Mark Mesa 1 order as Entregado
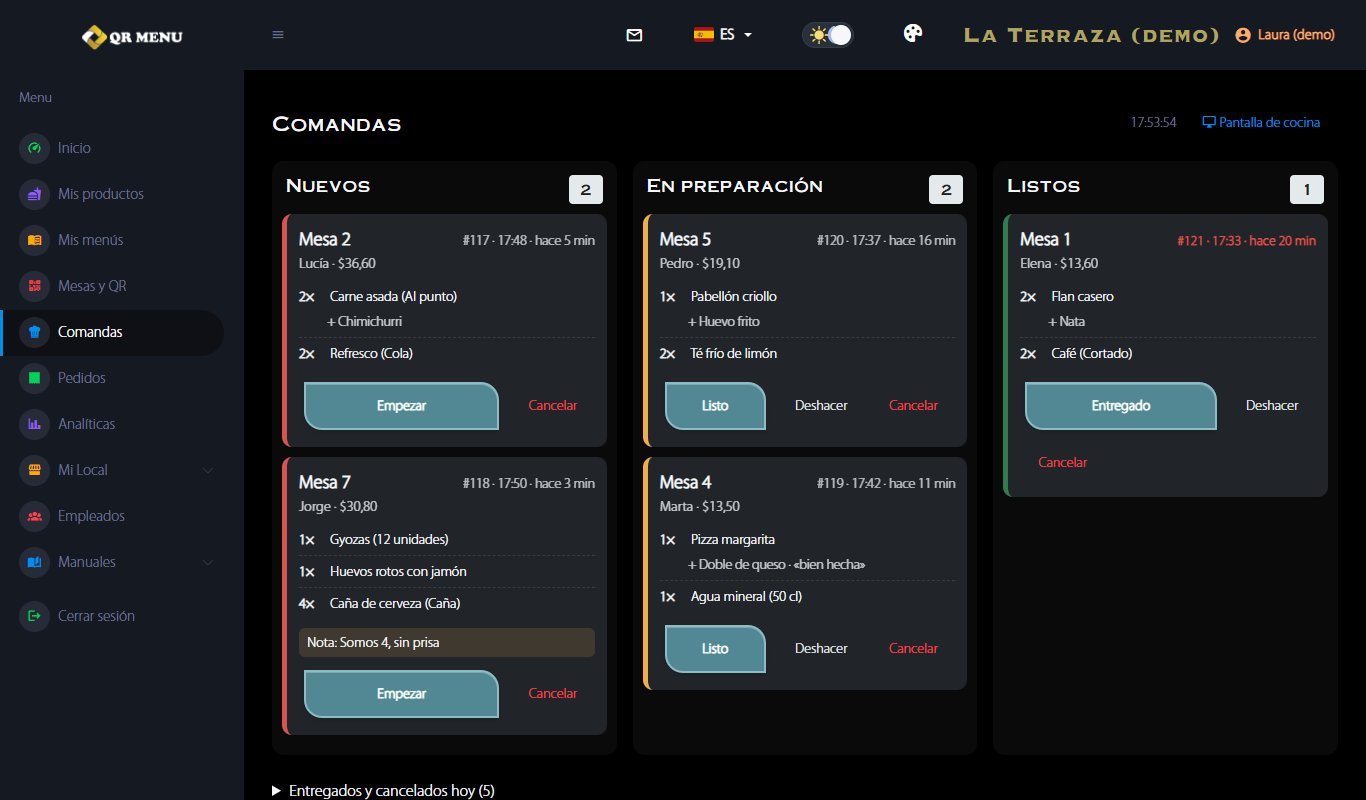1366x800 pixels. (x=1121, y=406)
